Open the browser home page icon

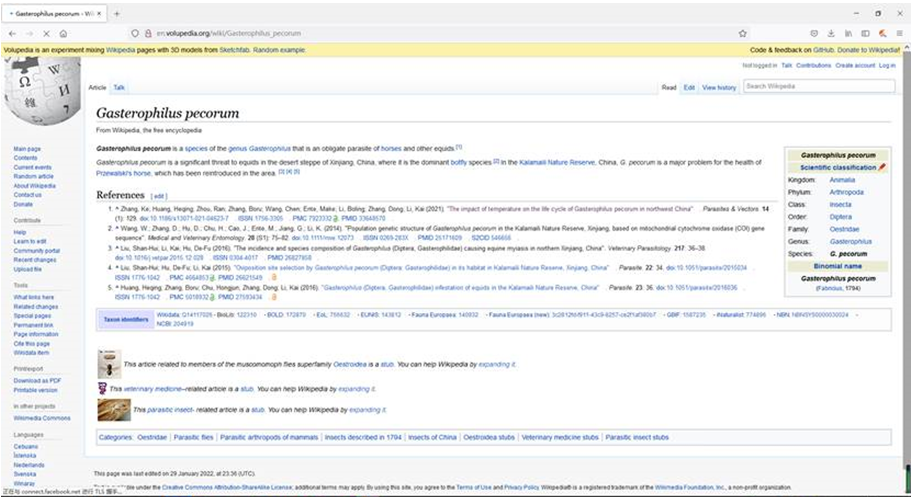tap(63, 33)
